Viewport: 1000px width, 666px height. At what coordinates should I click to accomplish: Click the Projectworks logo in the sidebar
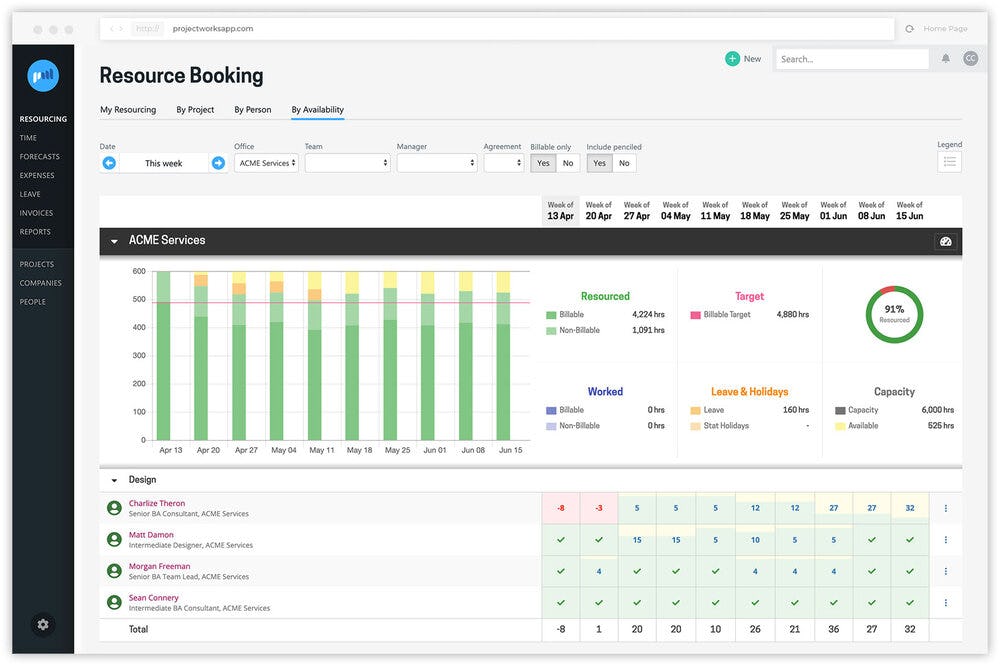point(42,75)
